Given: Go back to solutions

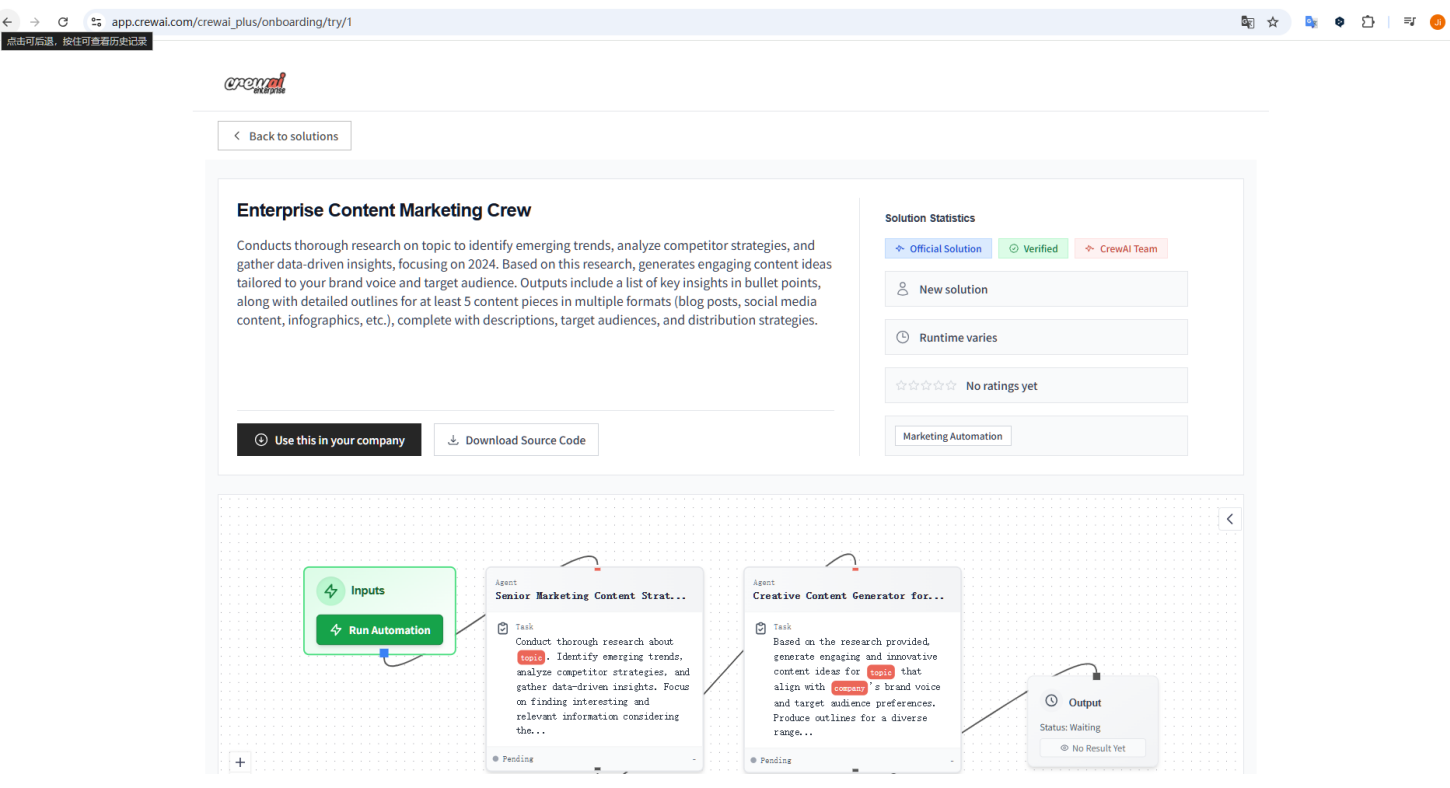Looking at the screenshot, I should [x=284, y=136].
